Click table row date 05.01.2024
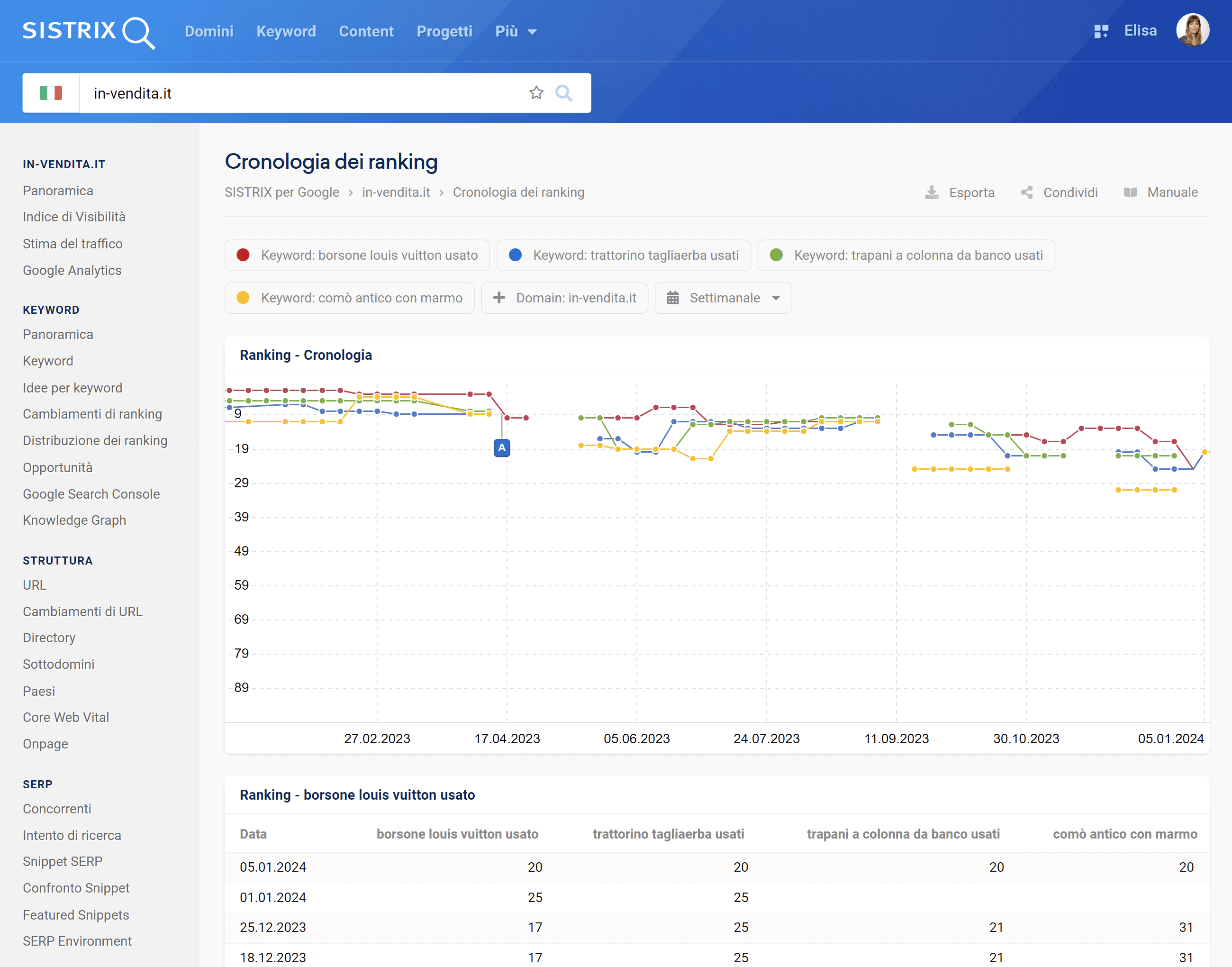The image size is (1232, 967). [x=273, y=867]
